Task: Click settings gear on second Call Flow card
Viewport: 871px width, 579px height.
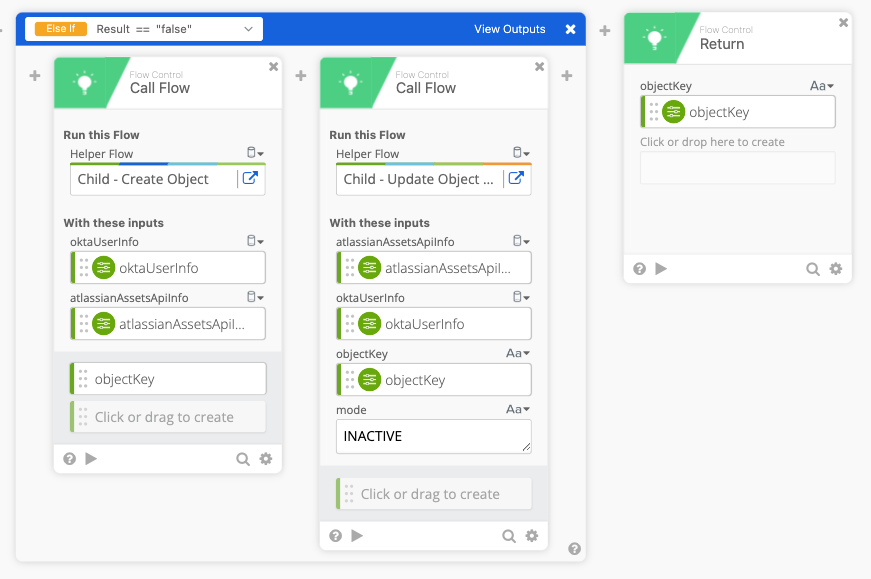Action: [532, 536]
